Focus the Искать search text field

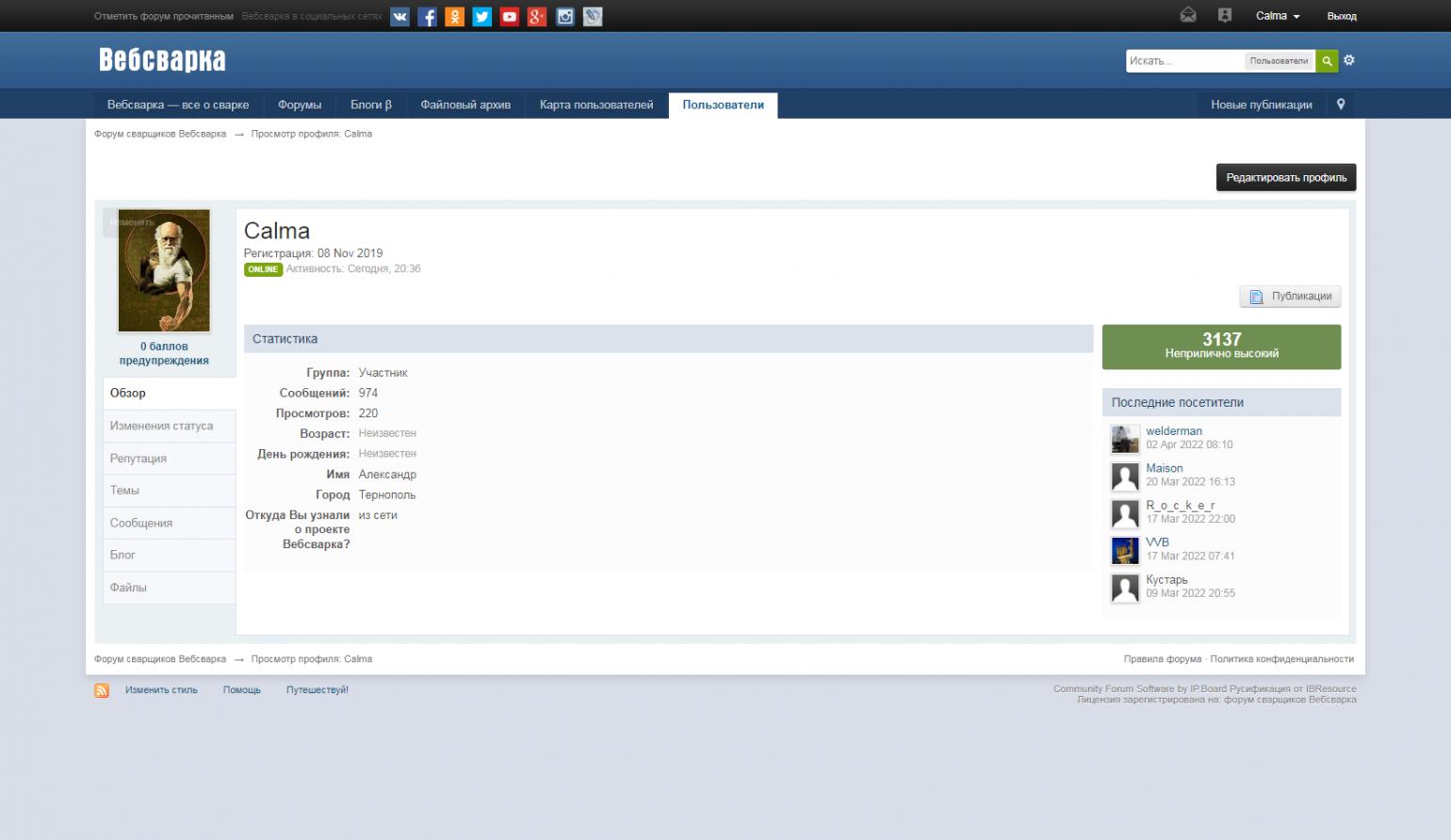point(1183,61)
